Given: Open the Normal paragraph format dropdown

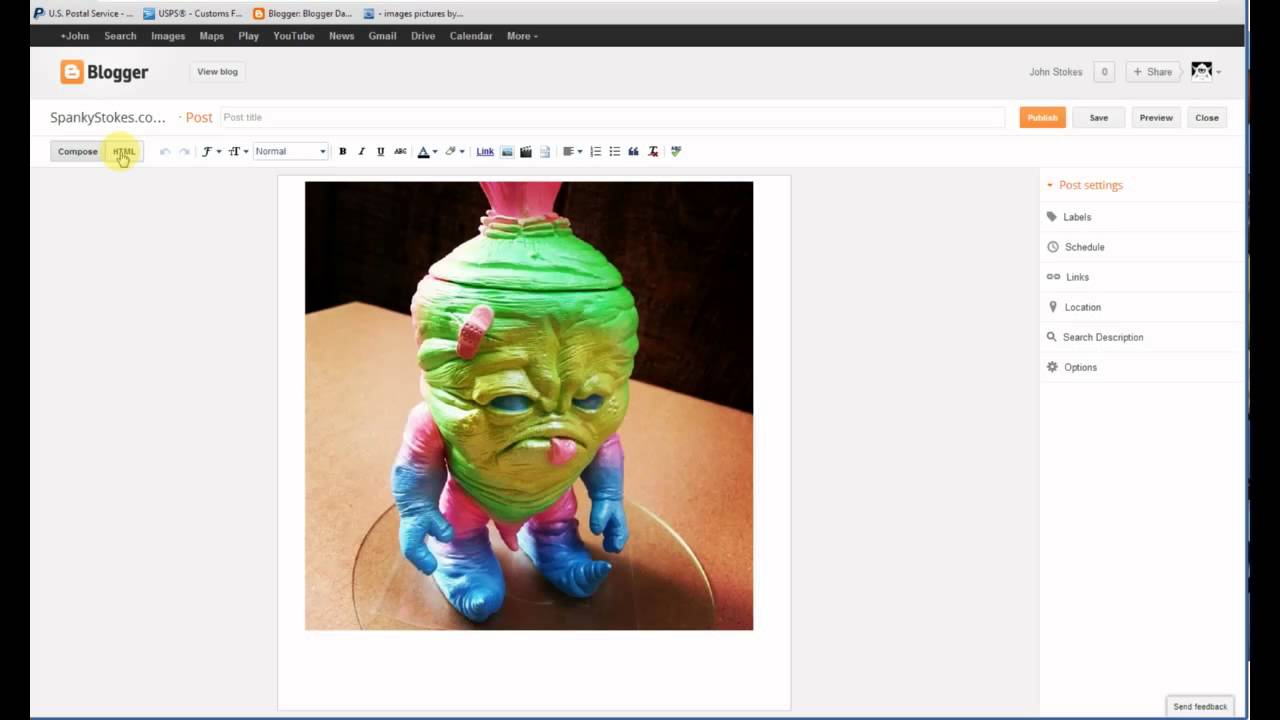Looking at the screenshot, I should 290,152.
